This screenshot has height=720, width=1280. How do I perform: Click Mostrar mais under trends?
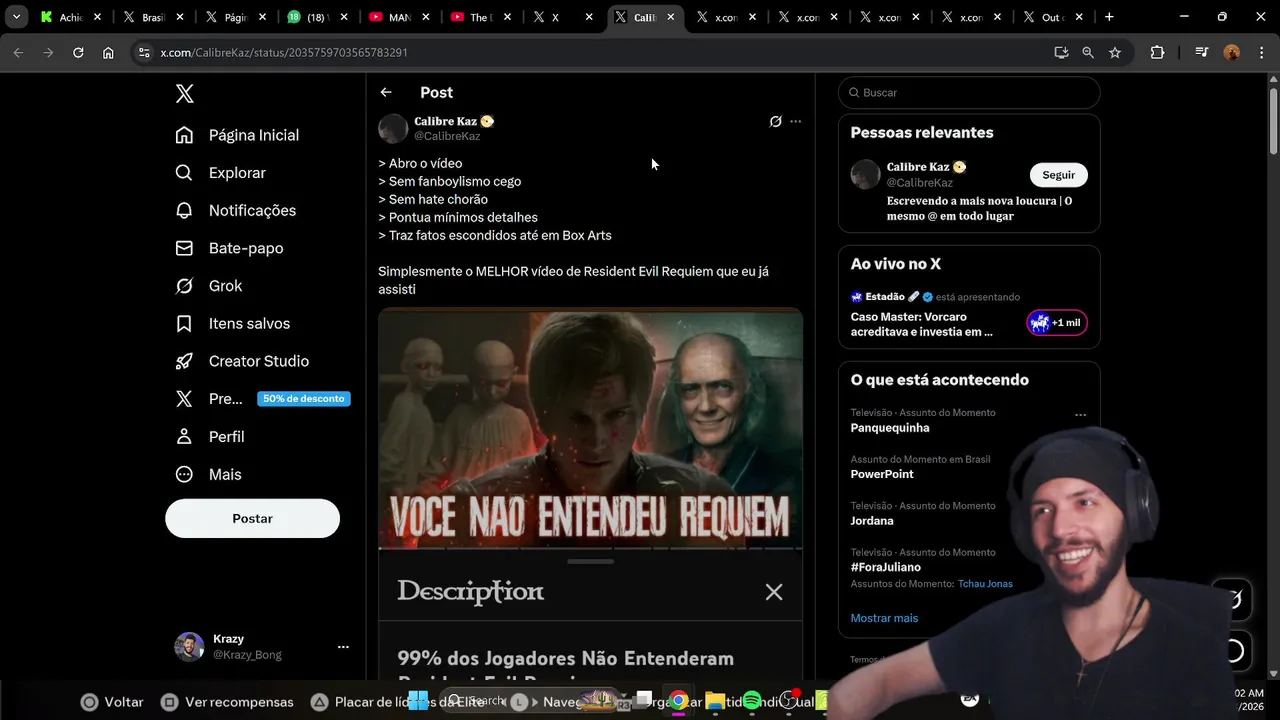[884, 618]
